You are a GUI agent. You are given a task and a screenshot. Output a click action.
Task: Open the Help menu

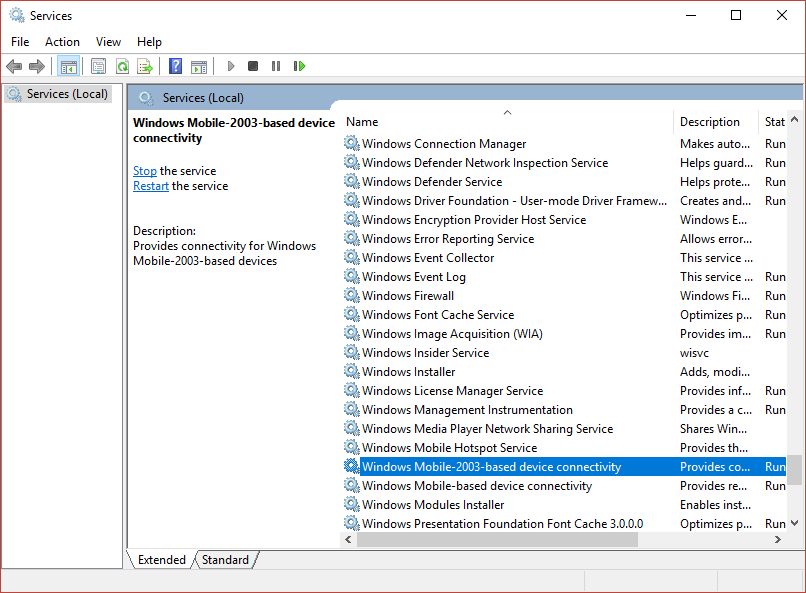[x=149, y=42]
